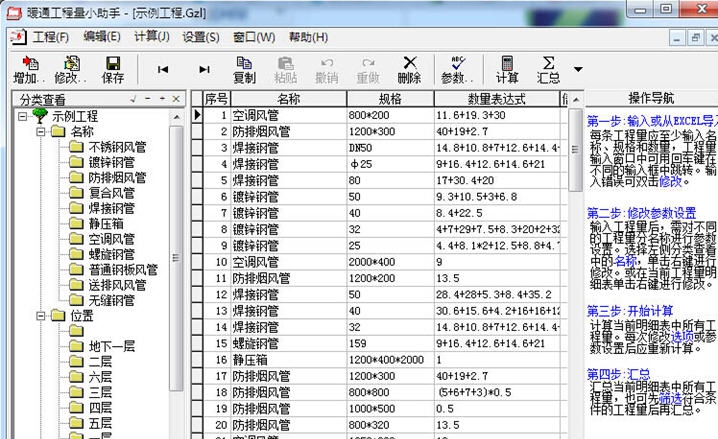
Task: Open the 编辑(E) menu
Action: click(102, 37)
